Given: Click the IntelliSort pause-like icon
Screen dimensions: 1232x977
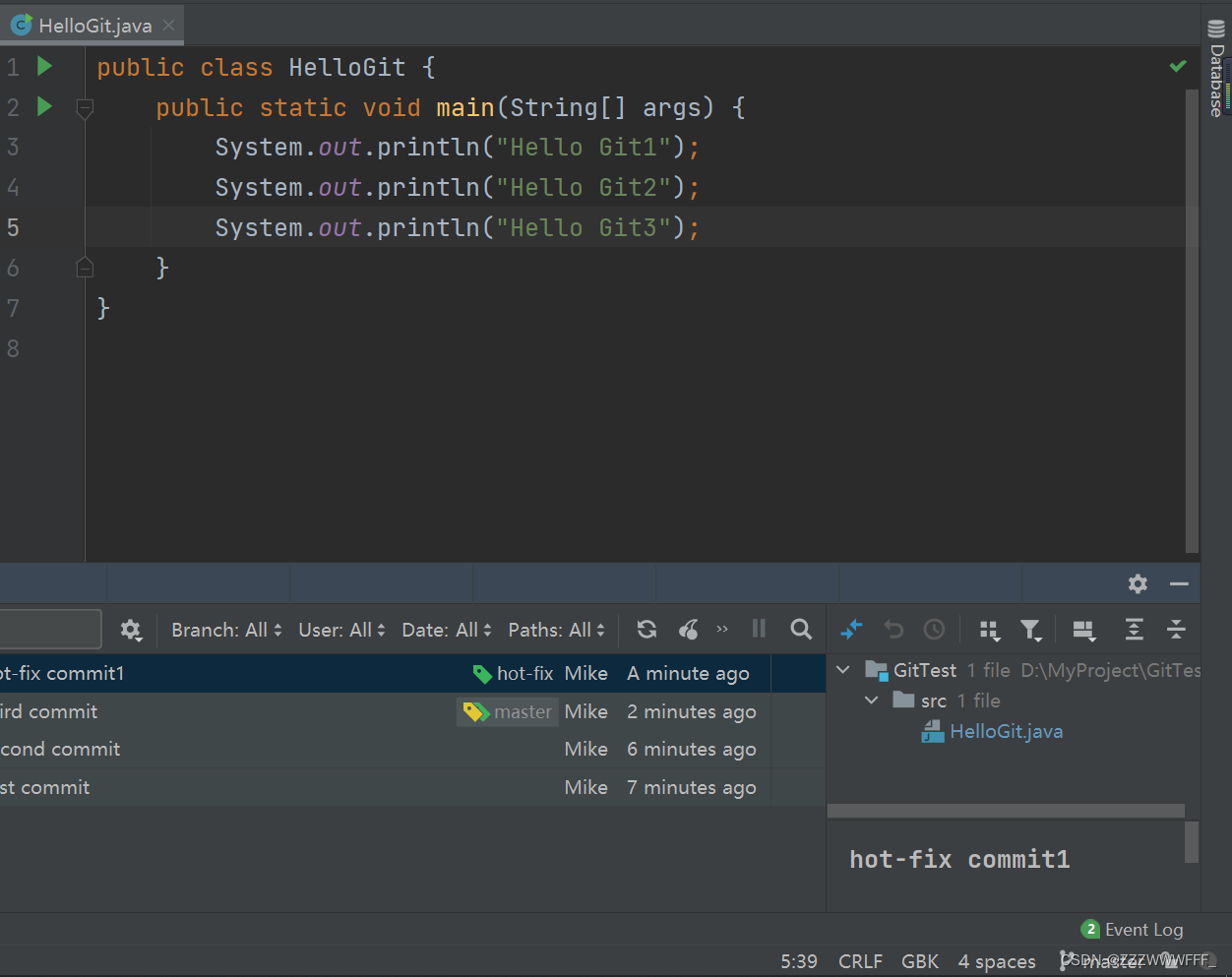Looking at the screenshot, I should click(759, 629).
